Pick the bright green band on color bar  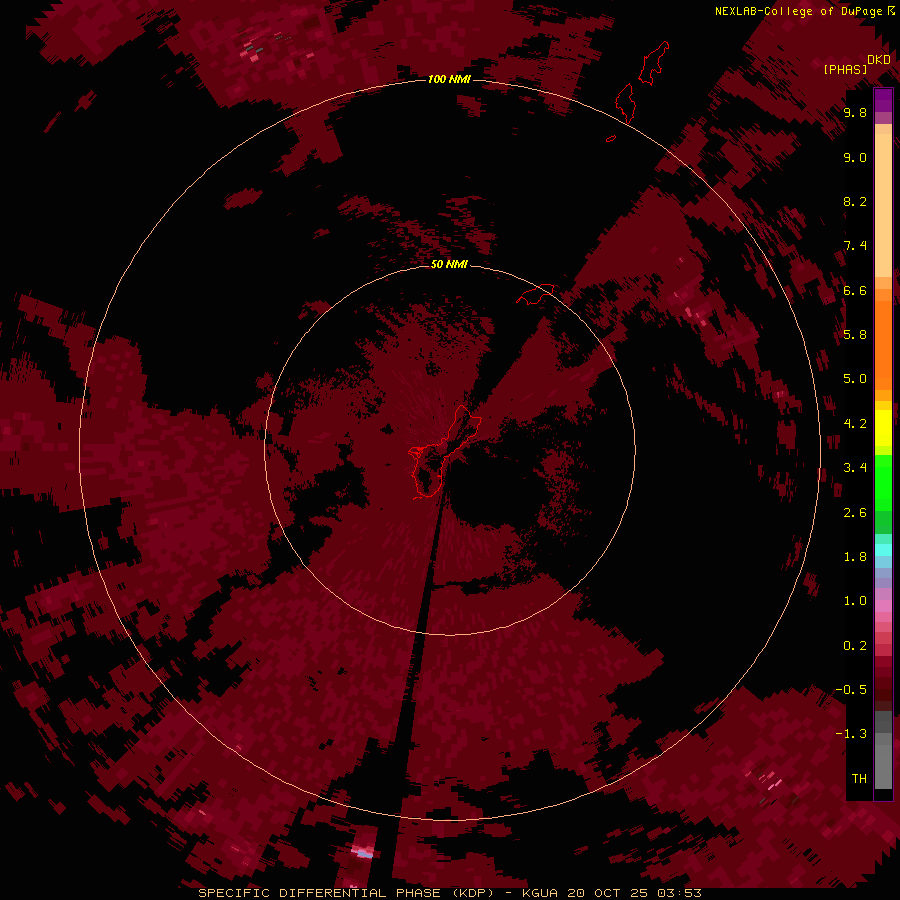click(883, 484)
